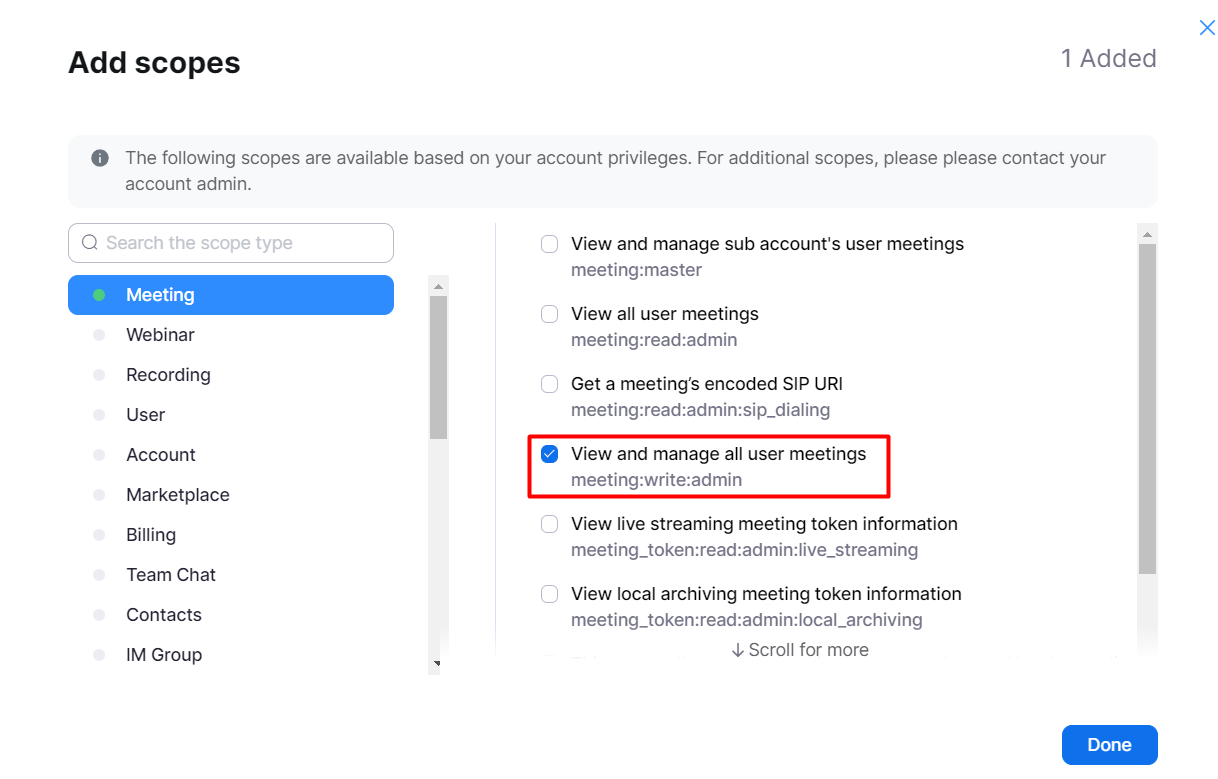Select View live streaming meeting token information
Viewport: 1218px width, 779px height.
550,524
